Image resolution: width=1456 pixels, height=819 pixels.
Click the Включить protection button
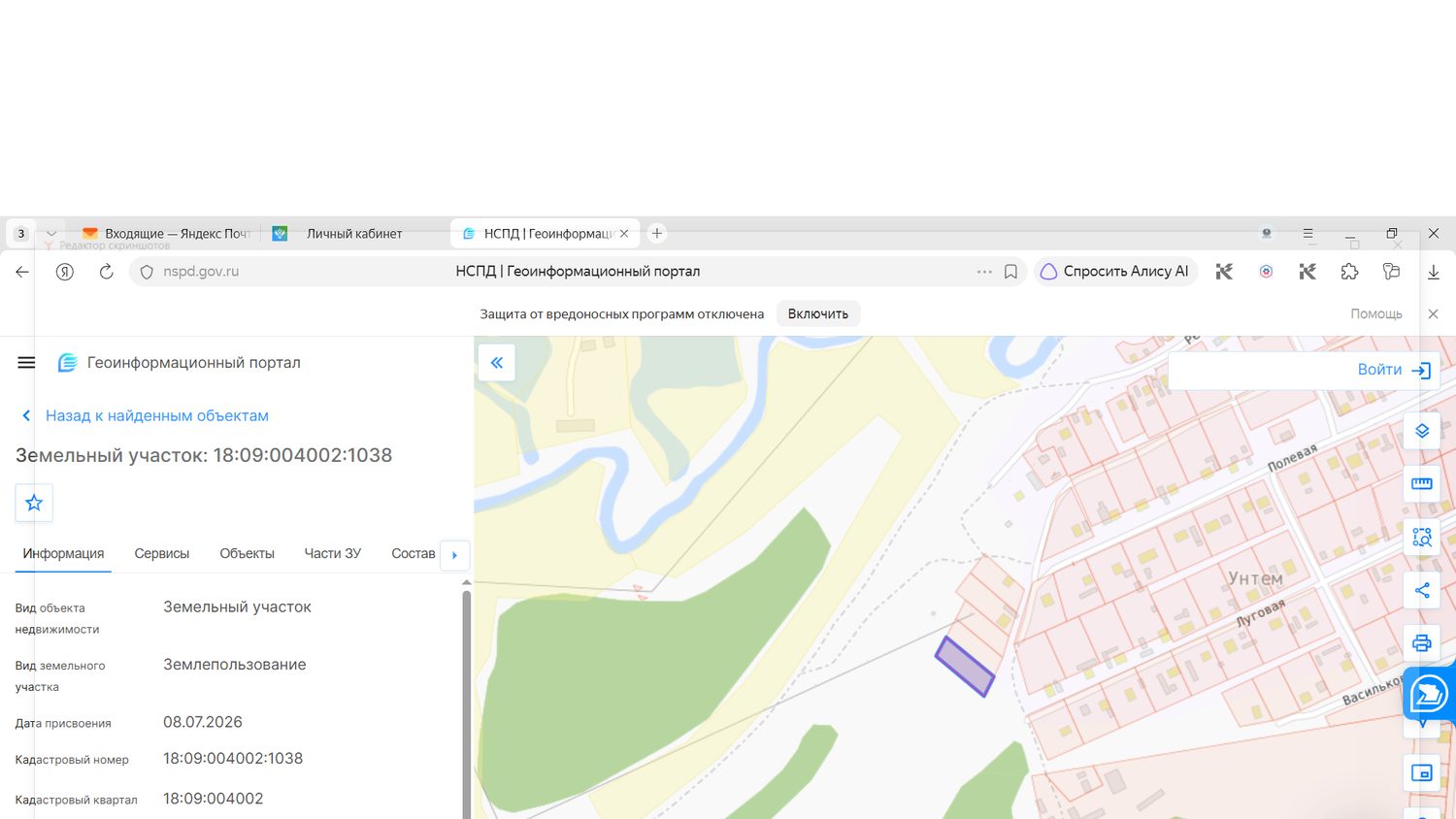point(818,314)
